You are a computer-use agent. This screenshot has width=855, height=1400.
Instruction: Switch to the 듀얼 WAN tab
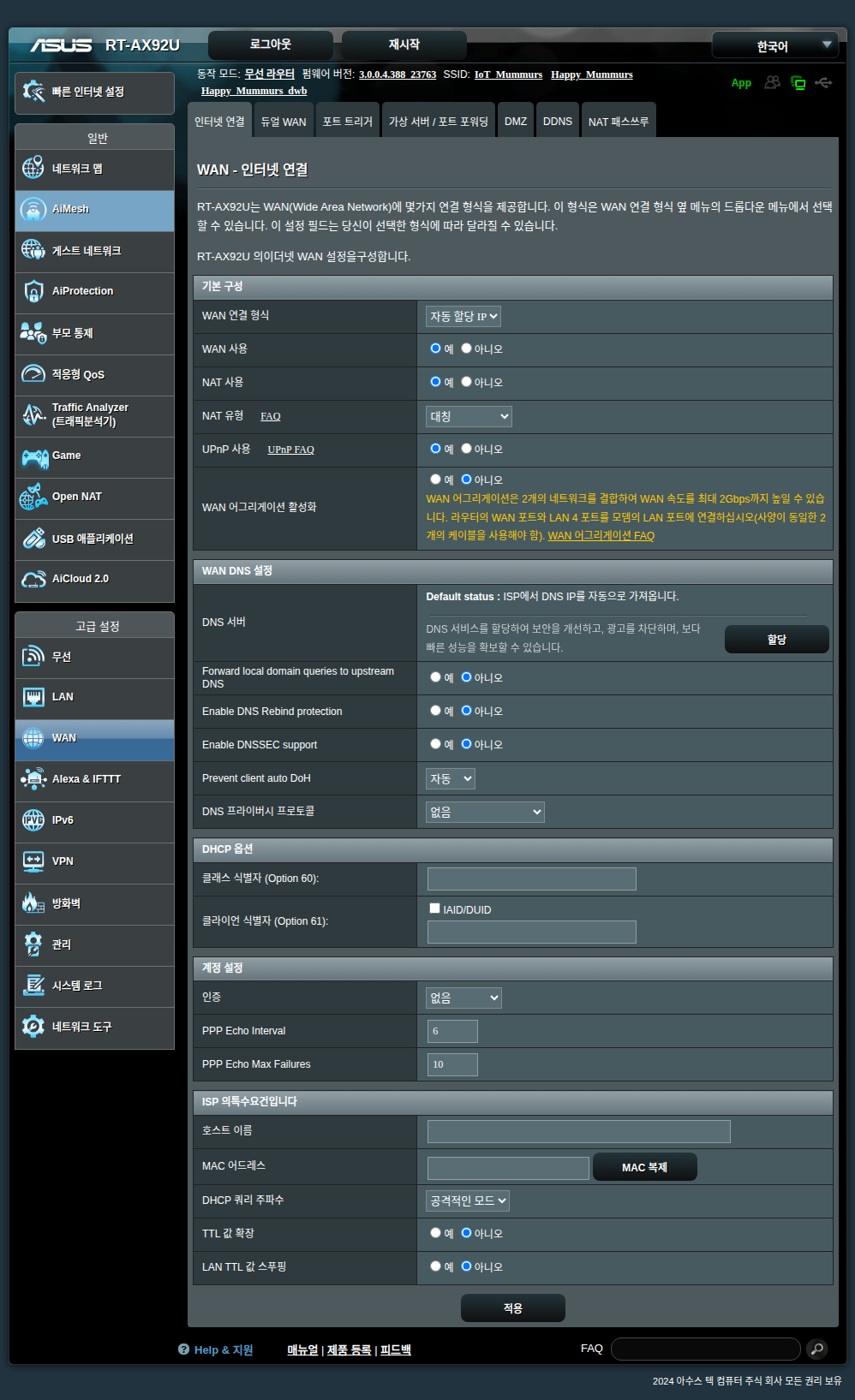(284, 122)
